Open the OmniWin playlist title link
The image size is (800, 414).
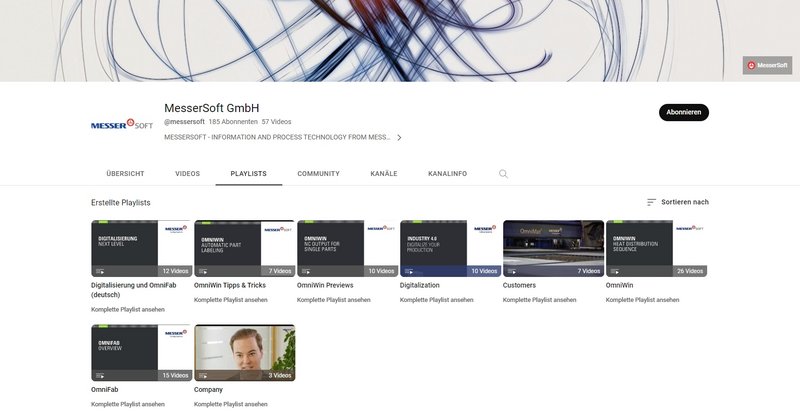[x=619, y=285]
